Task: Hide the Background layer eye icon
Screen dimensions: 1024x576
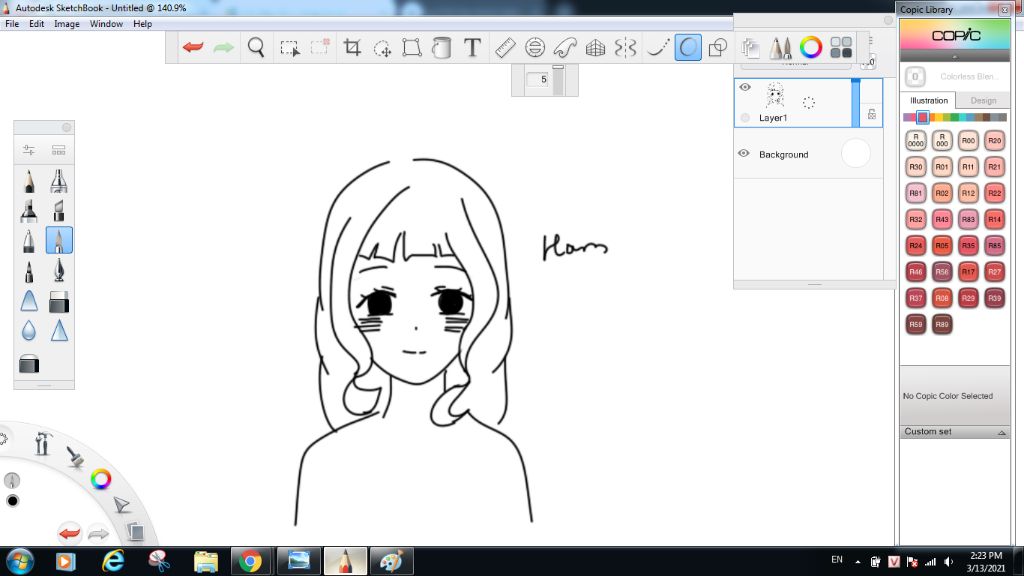Action: (743, 153)
